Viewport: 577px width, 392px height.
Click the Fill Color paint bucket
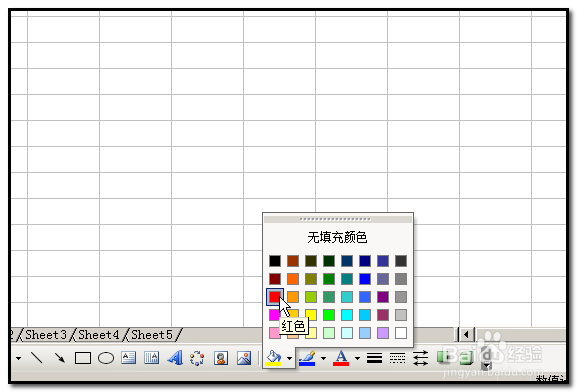click(273, 358)
